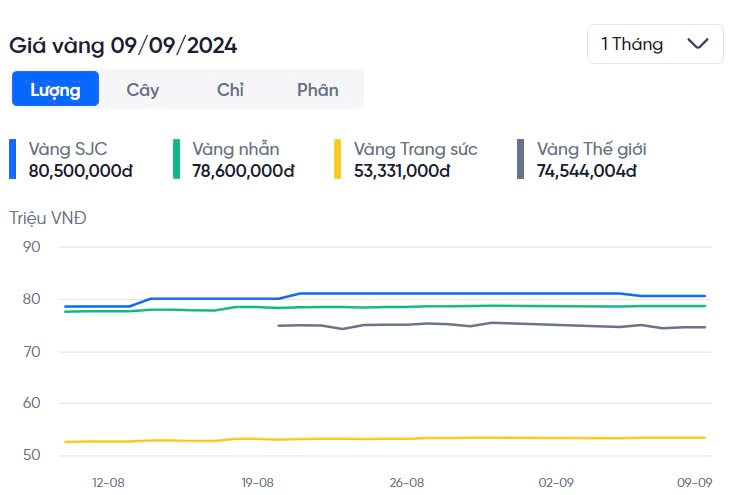
Task: Toggle the Vàng Trang sức legend series
Action: (415, 149)
